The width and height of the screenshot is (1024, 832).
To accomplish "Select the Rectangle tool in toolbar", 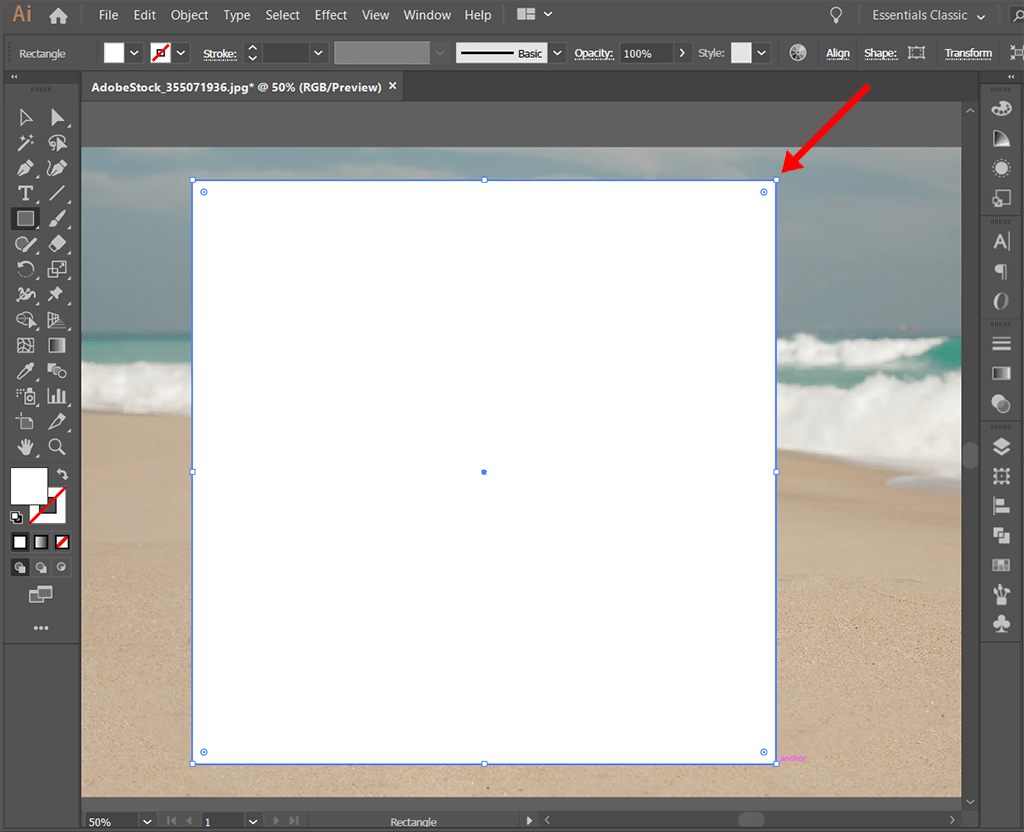I will [25, 219].
